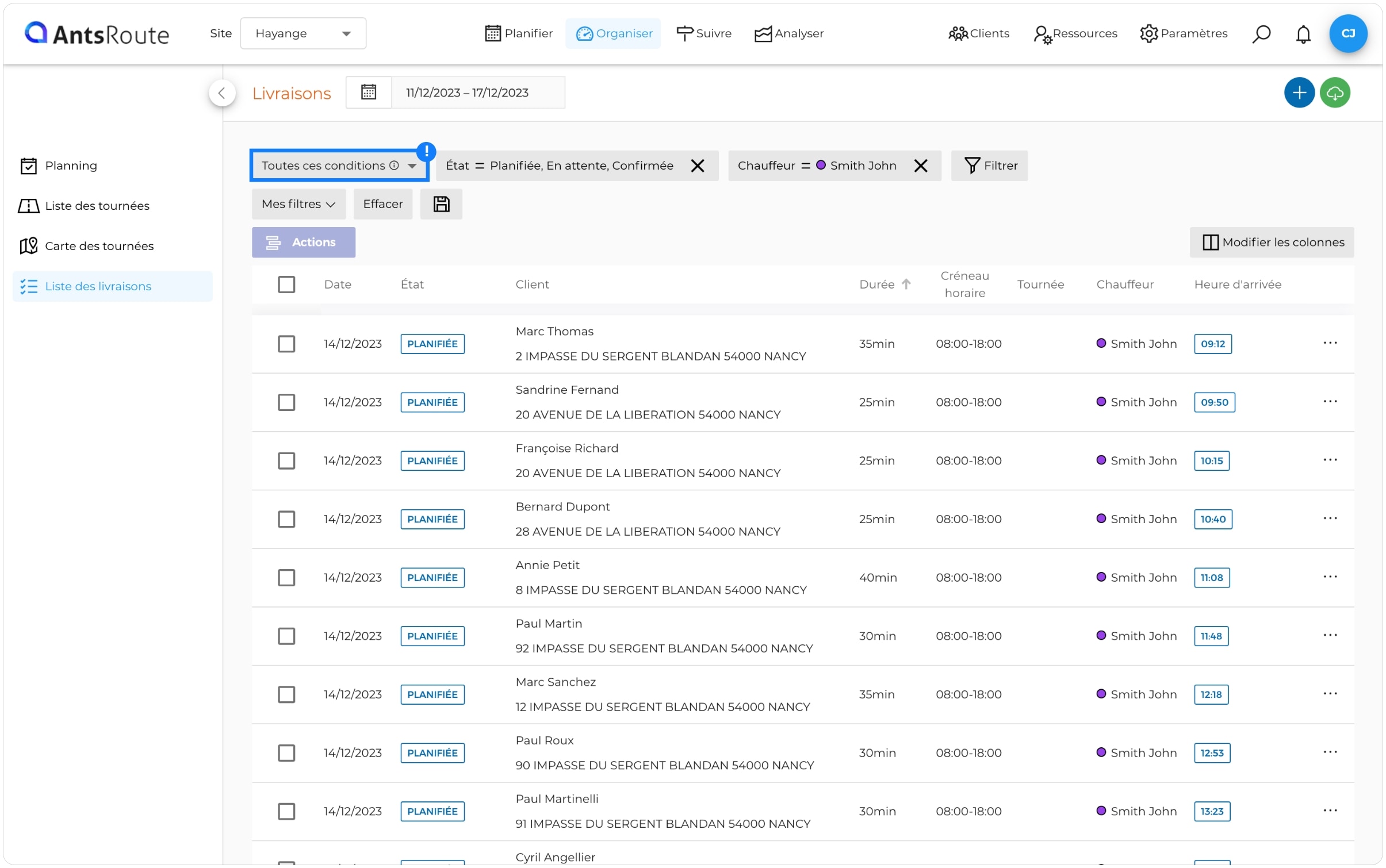Screen dimensions: 1386x868
Task: Click the blue plus add-delivery button
Action: [1299, 93]
